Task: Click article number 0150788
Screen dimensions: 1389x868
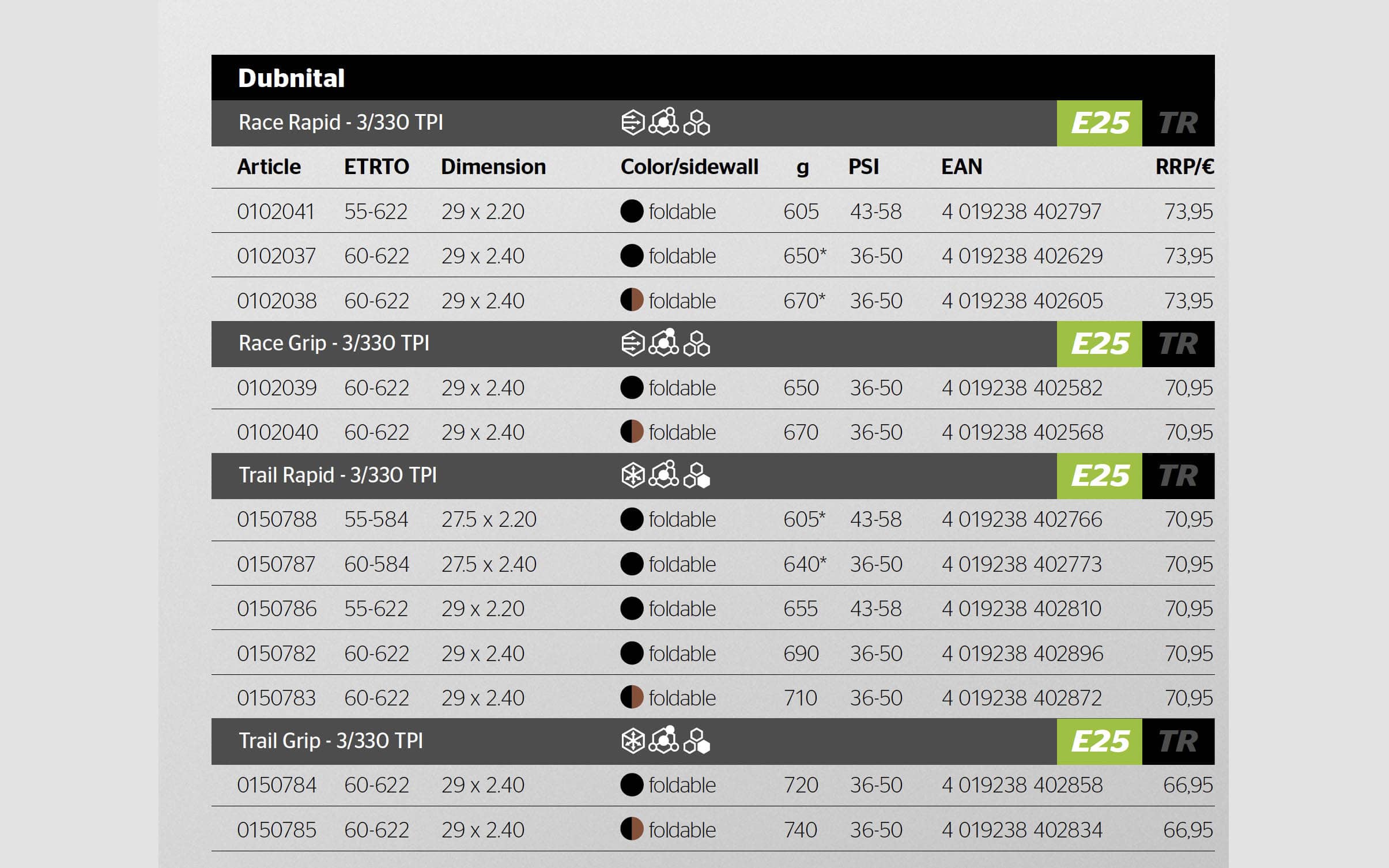Action: [277, 520]
